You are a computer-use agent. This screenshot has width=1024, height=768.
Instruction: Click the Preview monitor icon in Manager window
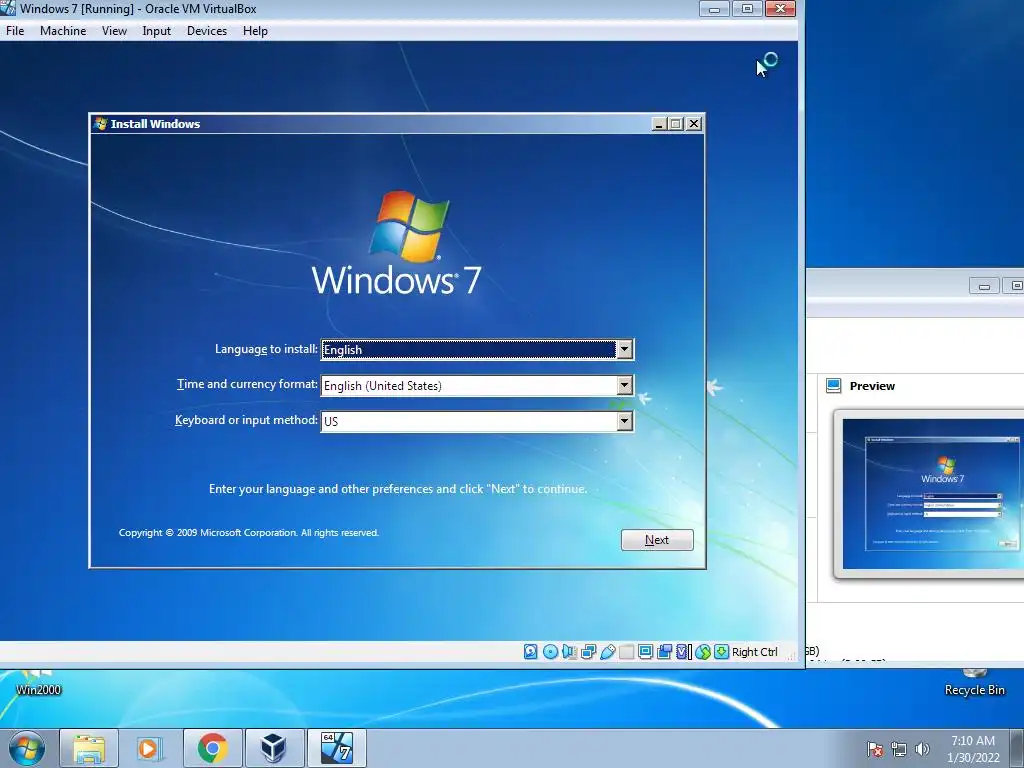coord(833,385)
